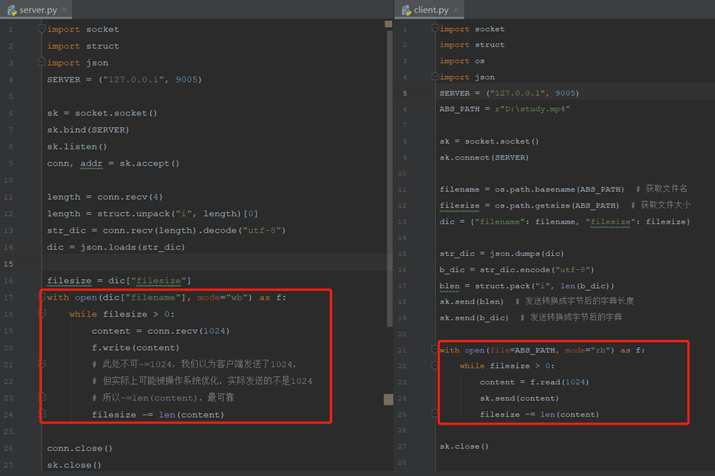This screenshot has width=715, height=476.
Task: Click the Python file icon on client.py tab
Action: 406,10
